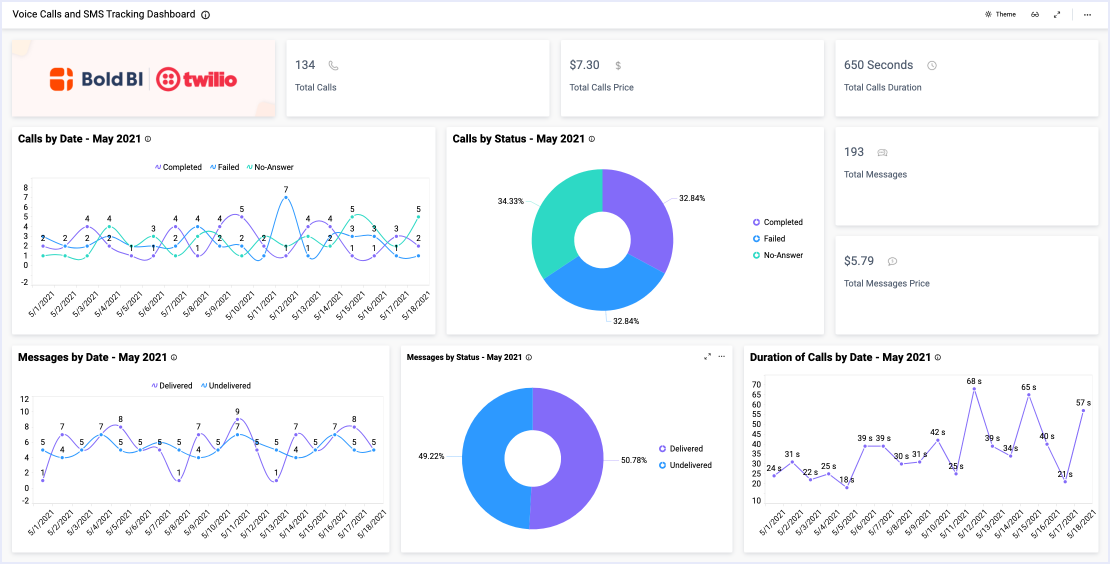Select the Total Calls card
This screenshot has height=564, width=1110.
point(417,78)
